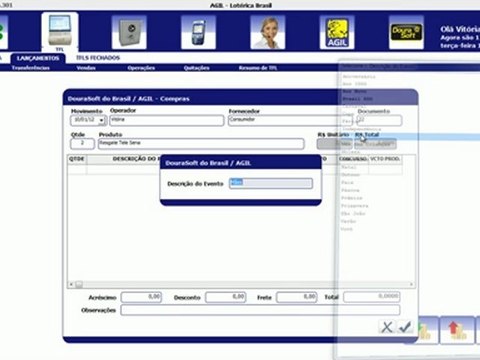Click the Frete amount field
The height and width of the screenshot is (360, 480).
coord(296,297)
